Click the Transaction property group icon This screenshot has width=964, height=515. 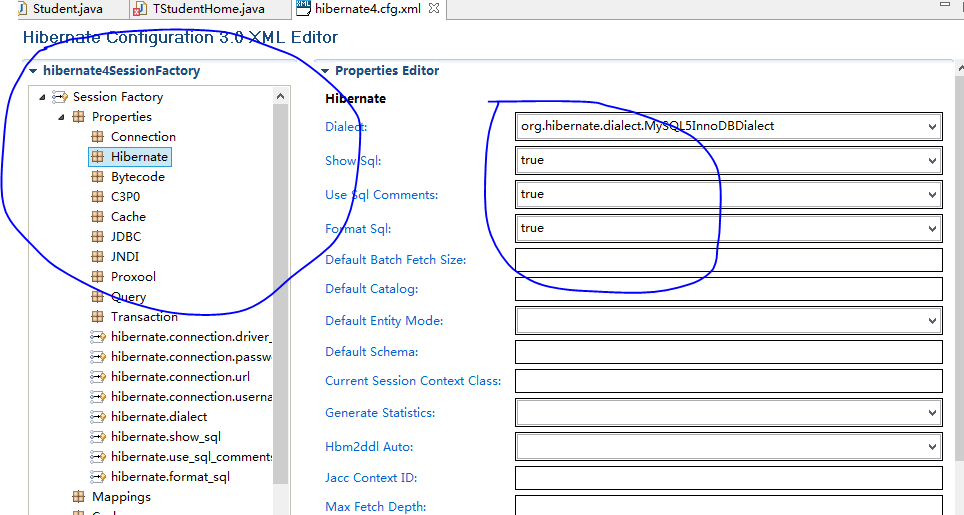click(x=97, y=316)
